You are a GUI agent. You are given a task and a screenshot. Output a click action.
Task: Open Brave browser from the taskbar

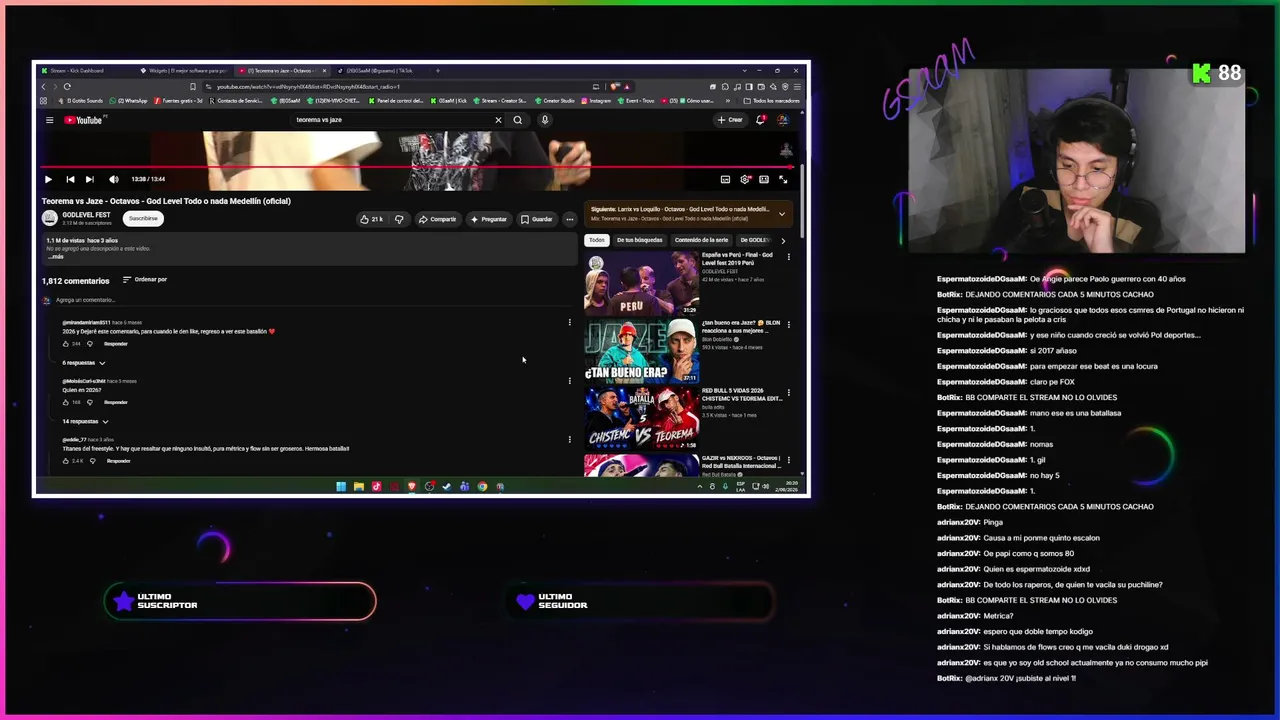(x=411, y=487)
